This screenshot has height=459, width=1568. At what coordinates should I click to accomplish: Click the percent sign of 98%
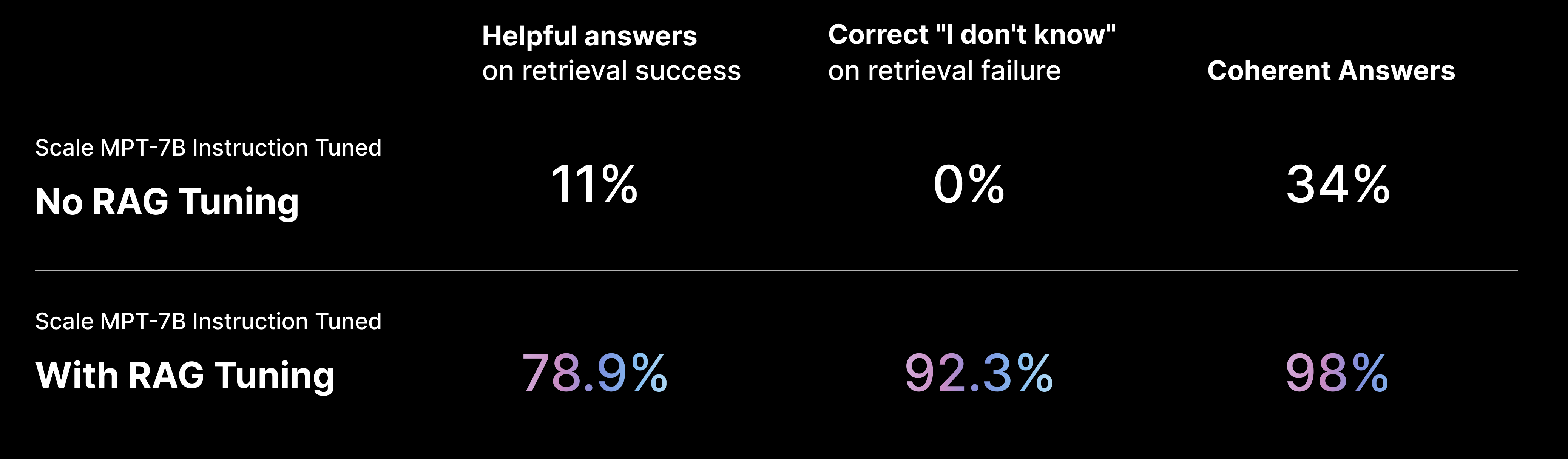tap(1370, 373)
